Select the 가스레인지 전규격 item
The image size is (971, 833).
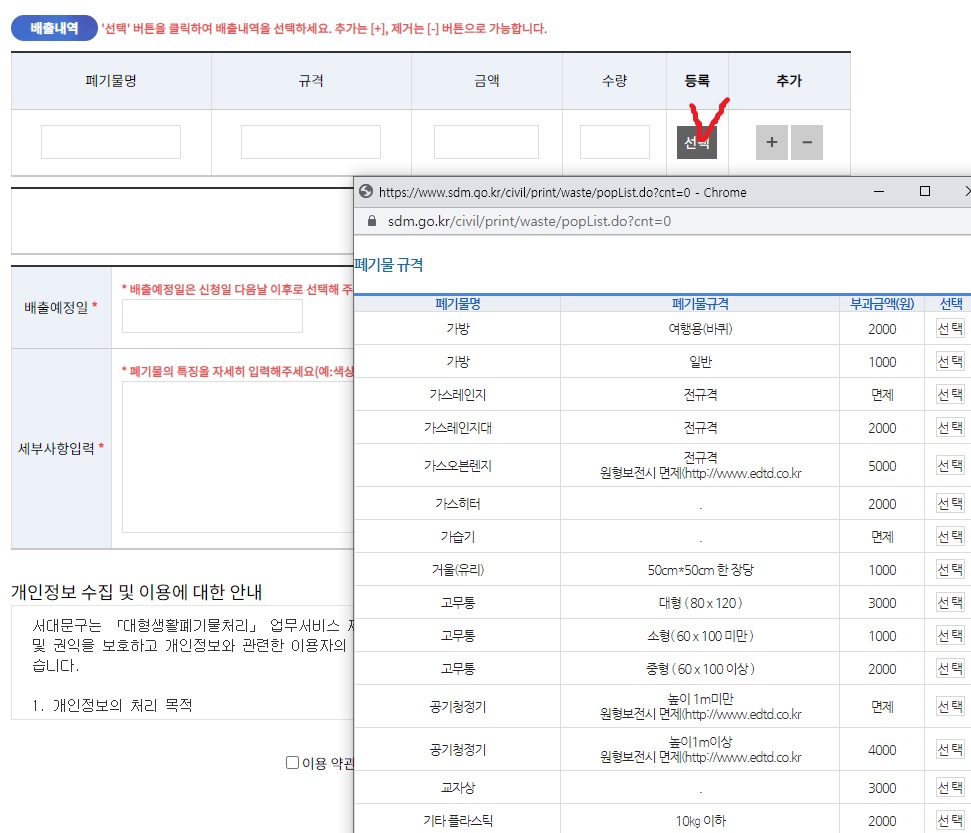click(x=950, y=395)
